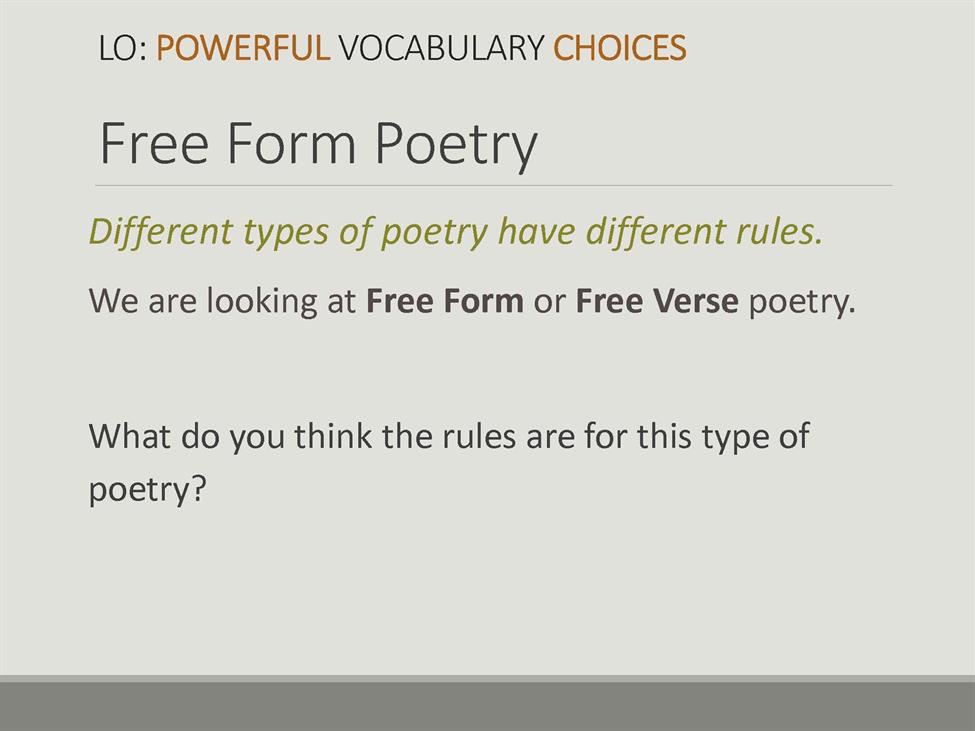
Task: Click the phrase We are looking at
Action: tap(222, 301)
